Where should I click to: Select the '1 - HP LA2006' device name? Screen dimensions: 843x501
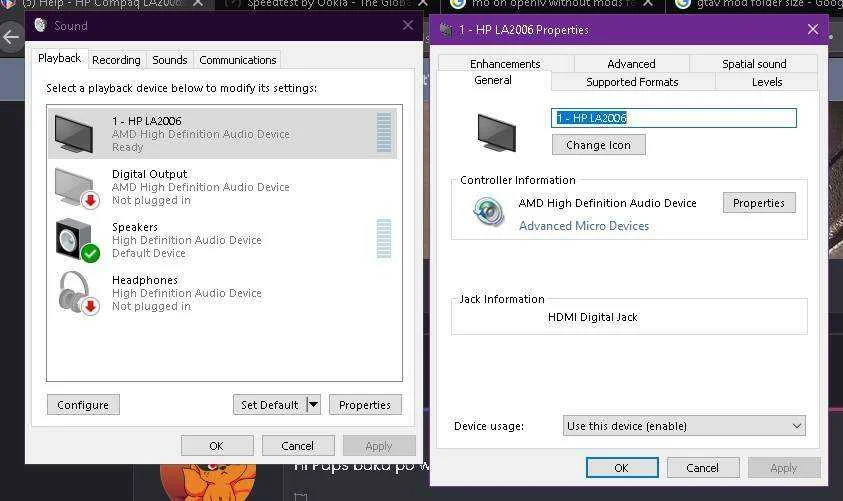(147, 121)
